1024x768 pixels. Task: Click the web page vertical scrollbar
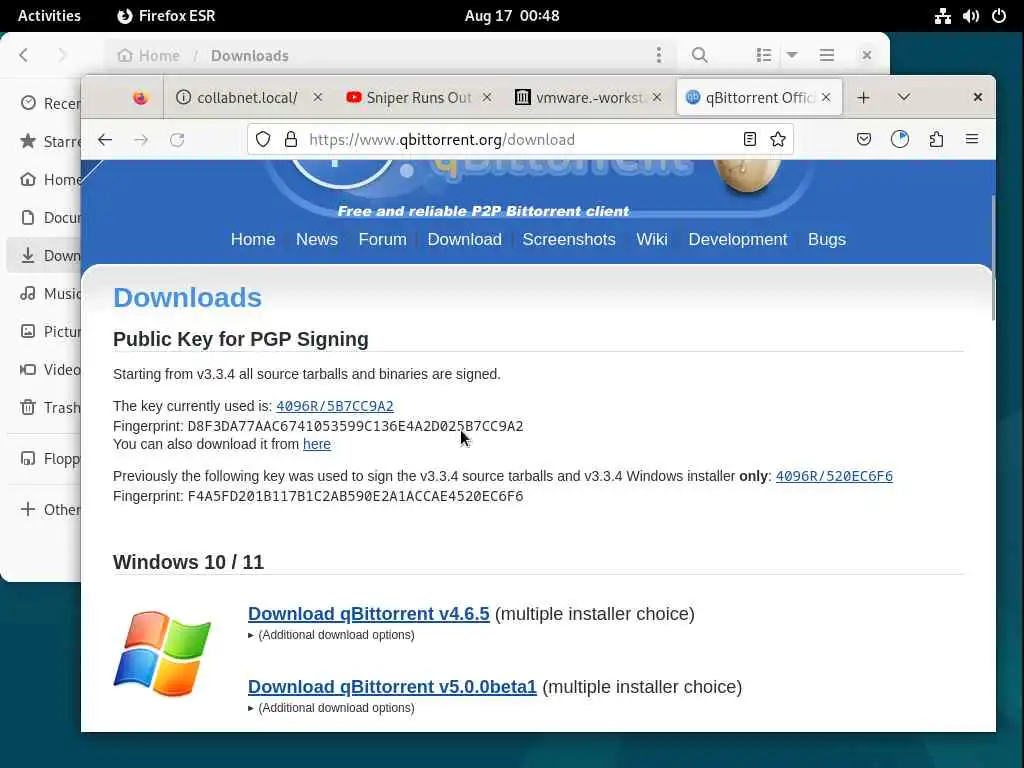pos(993,258)
